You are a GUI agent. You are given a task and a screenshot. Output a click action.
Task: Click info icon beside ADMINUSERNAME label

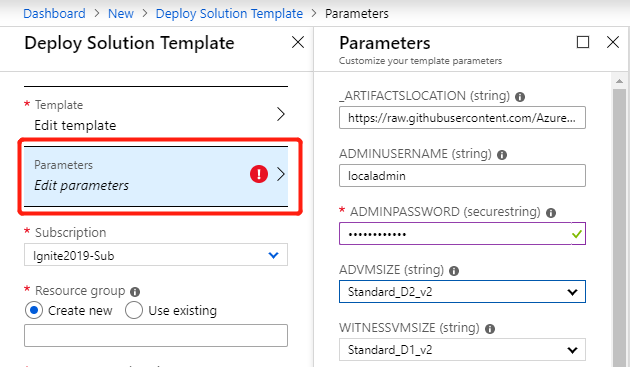[x=502, y=155]
